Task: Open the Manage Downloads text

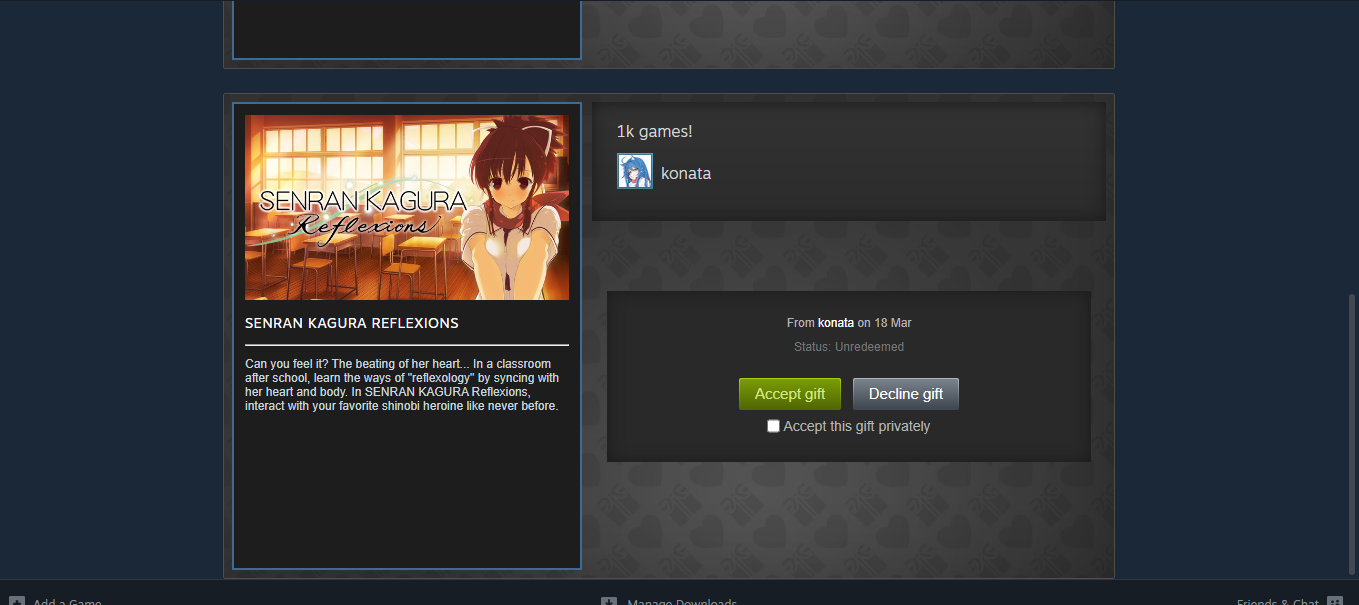Action: [x=682, y=601]
